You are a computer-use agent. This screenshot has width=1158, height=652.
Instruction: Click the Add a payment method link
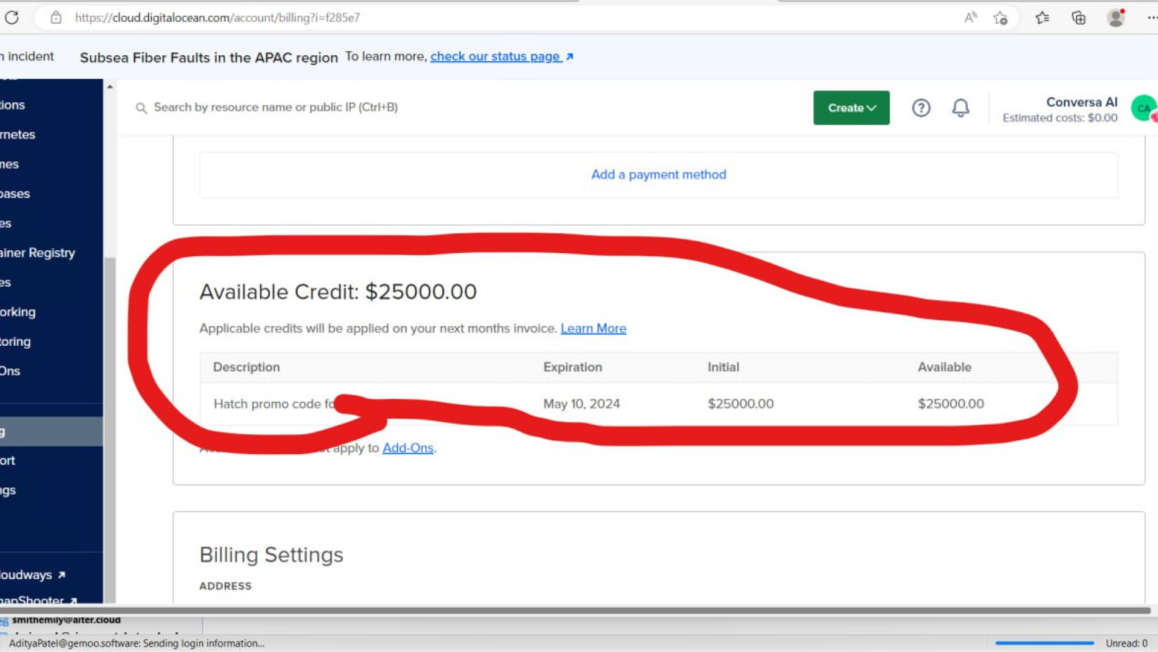[658, 174]
